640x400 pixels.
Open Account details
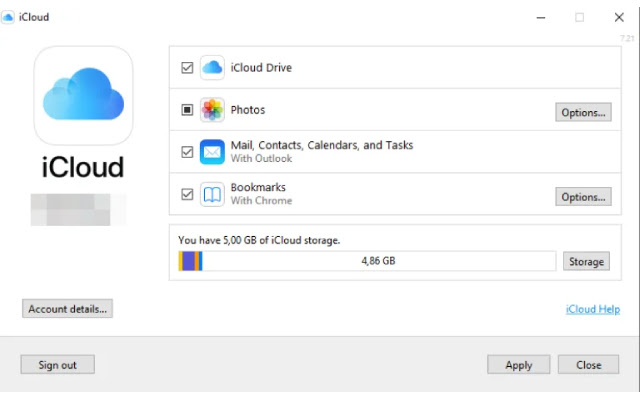(x=67, y=309)
